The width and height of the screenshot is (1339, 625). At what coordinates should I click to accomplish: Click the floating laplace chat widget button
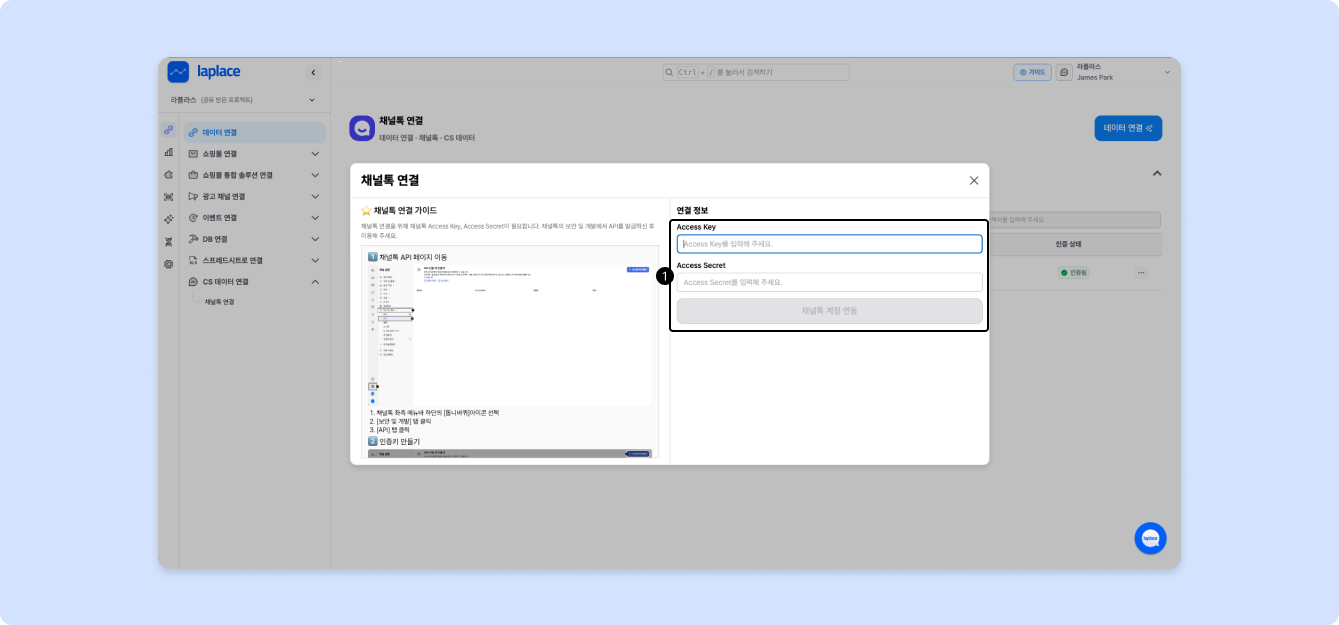click(1150, 538)
